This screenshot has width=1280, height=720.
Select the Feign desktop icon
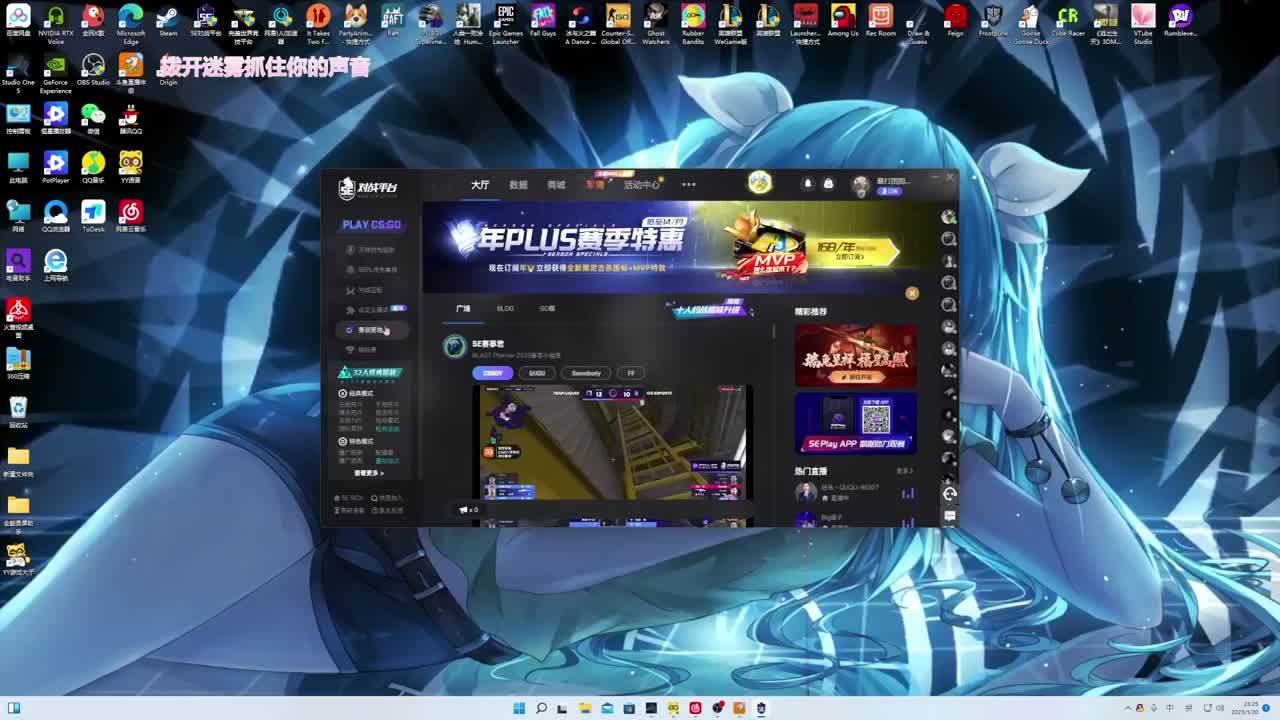tap(956, 20)
